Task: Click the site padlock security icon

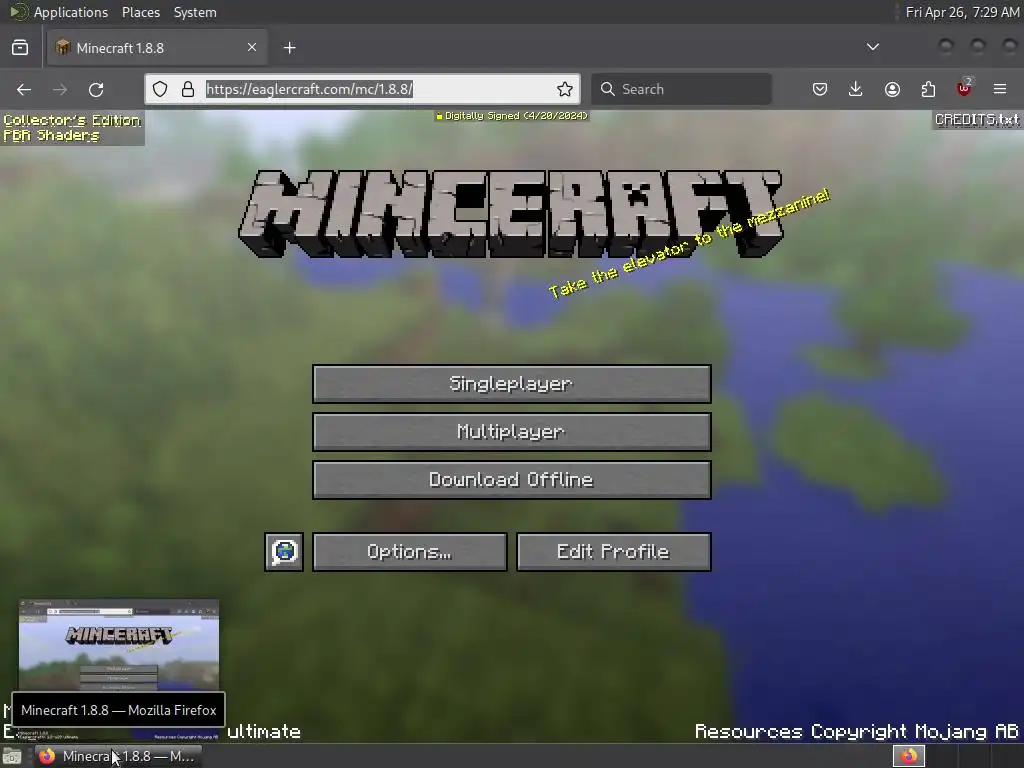Action: 188,89
